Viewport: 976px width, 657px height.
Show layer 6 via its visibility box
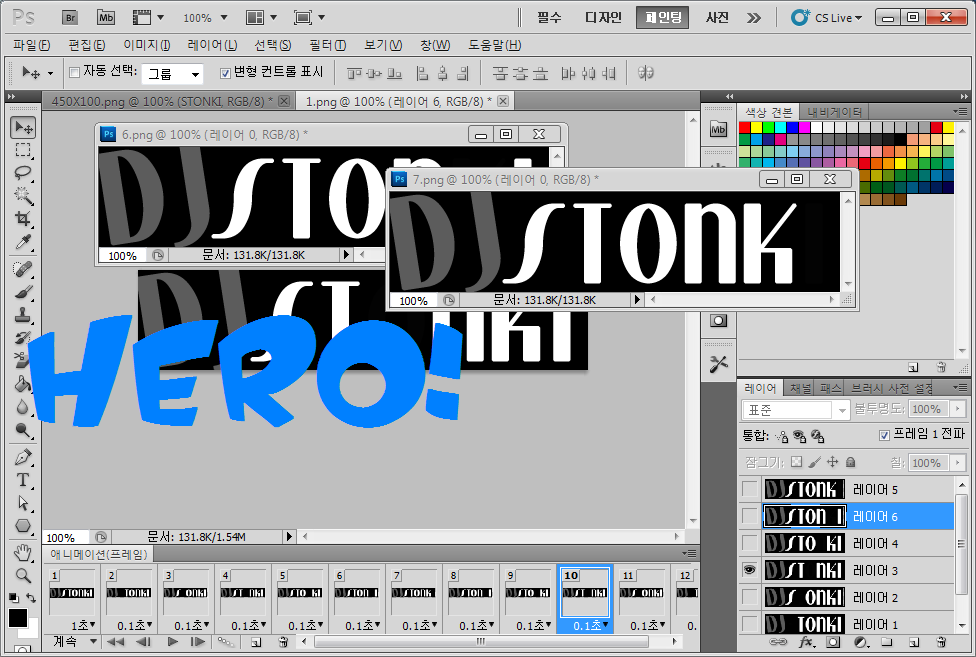(750, 516)
